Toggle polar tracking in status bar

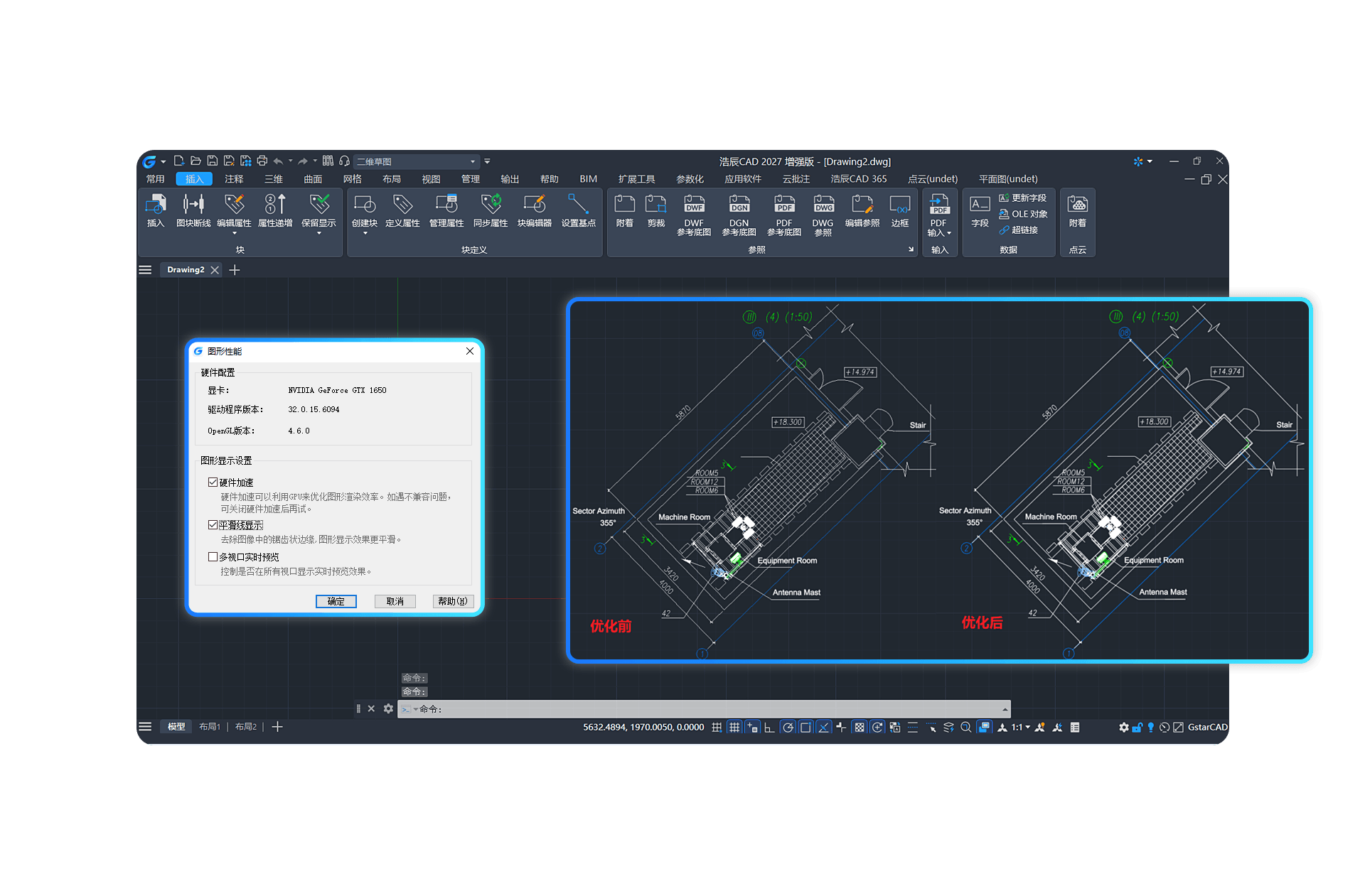tap(788, 727)
